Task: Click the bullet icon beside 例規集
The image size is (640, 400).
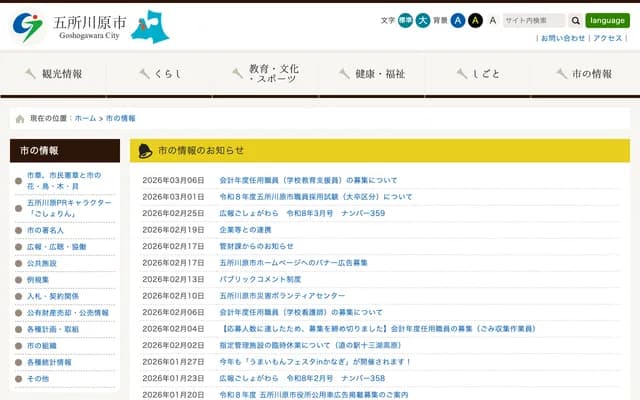Action: click(x=18, y=280)
